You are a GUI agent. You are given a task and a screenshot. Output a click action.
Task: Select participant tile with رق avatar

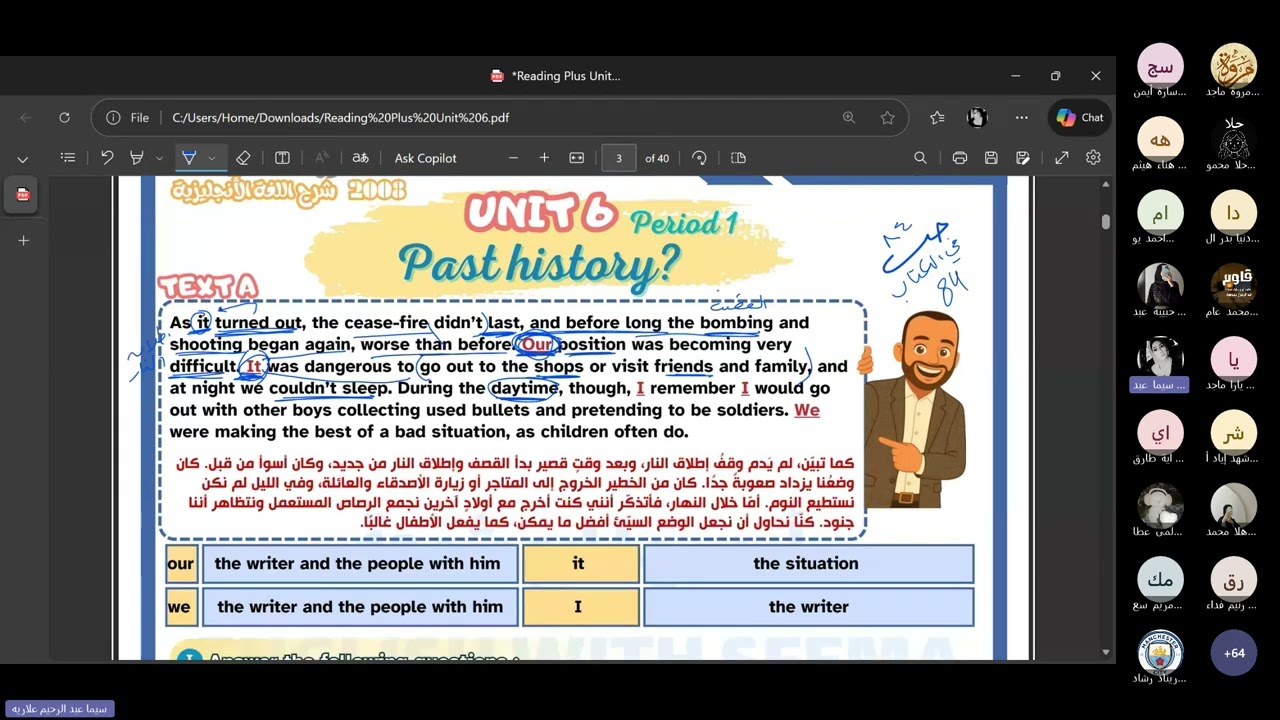(x=1234, y=584)
